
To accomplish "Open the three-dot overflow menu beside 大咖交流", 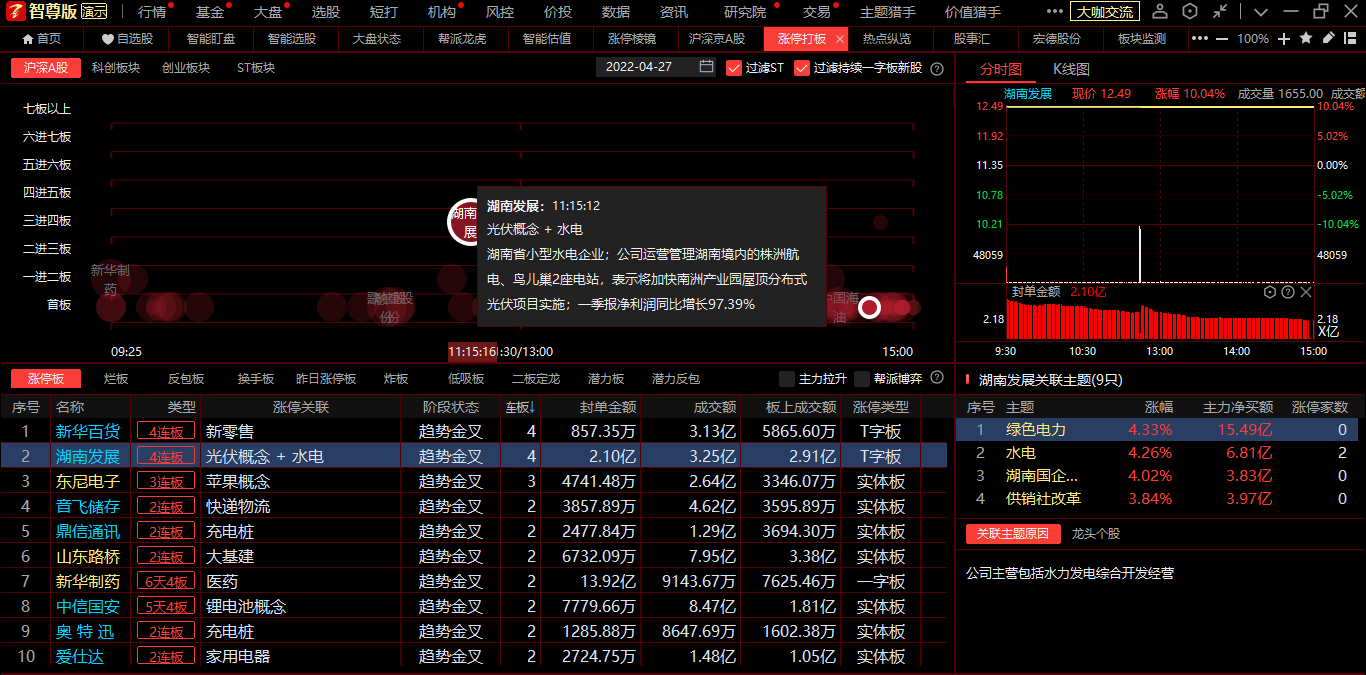I will pyautogui.click(x=1055, y=12).
